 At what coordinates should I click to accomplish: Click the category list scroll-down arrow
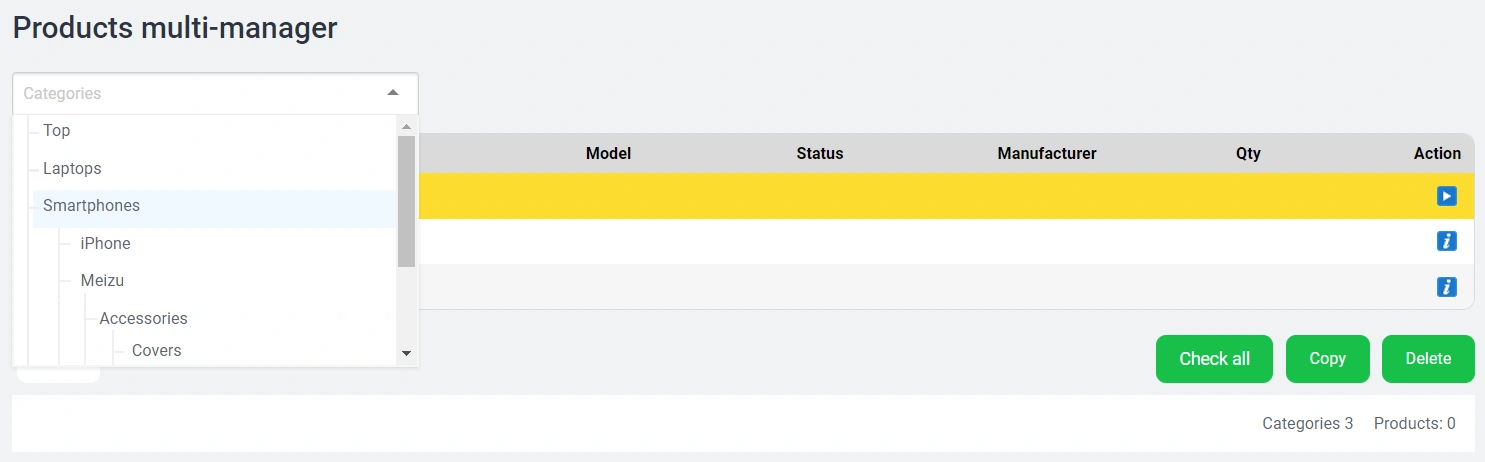coord(406,353)
